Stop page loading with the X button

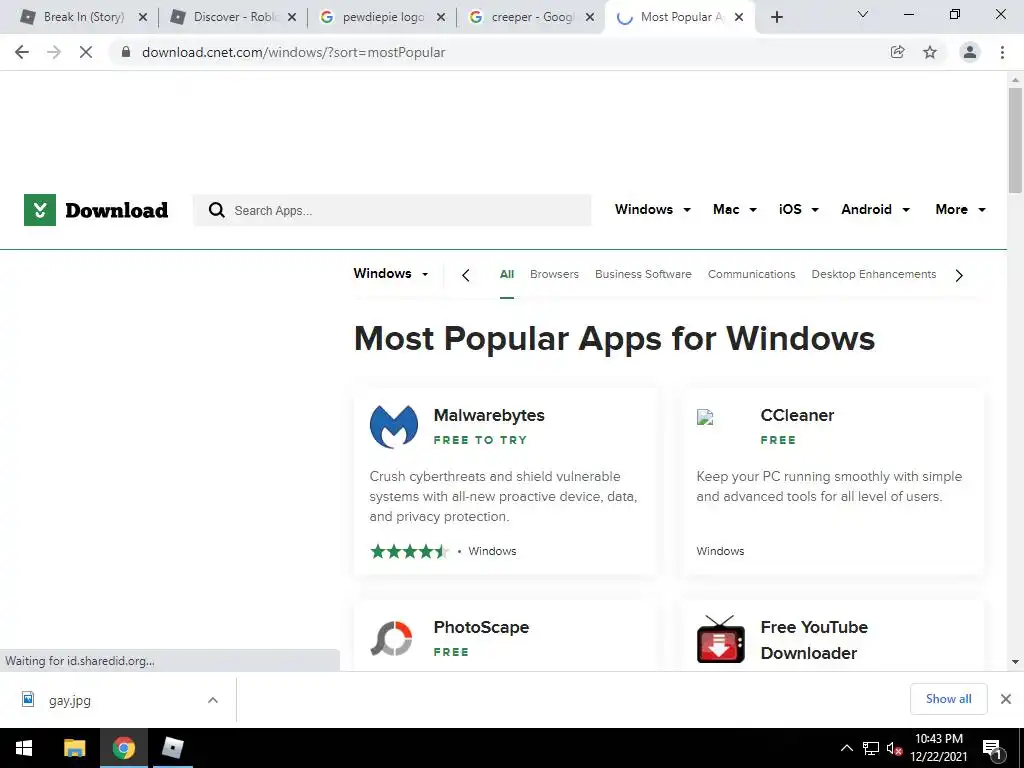tap(86, 52)
